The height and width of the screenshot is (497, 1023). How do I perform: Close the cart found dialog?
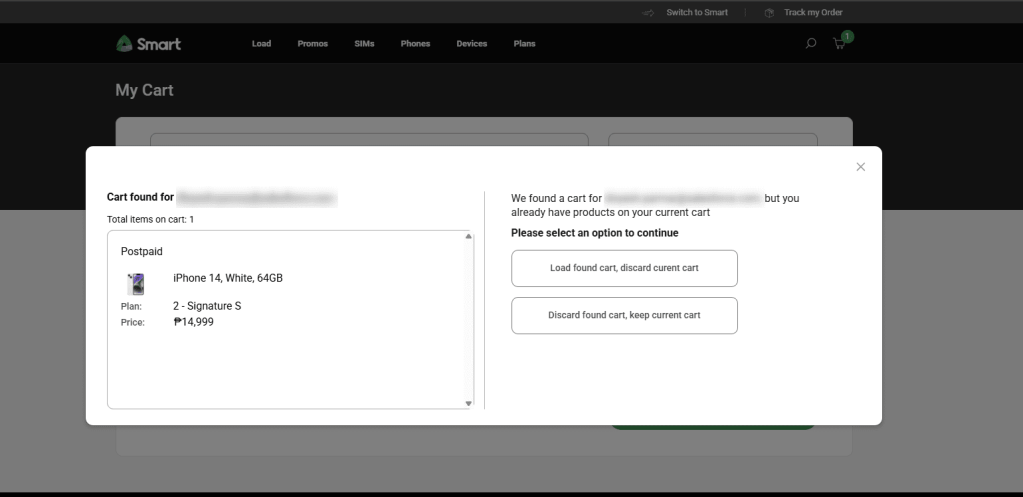[x=860, y=167]
